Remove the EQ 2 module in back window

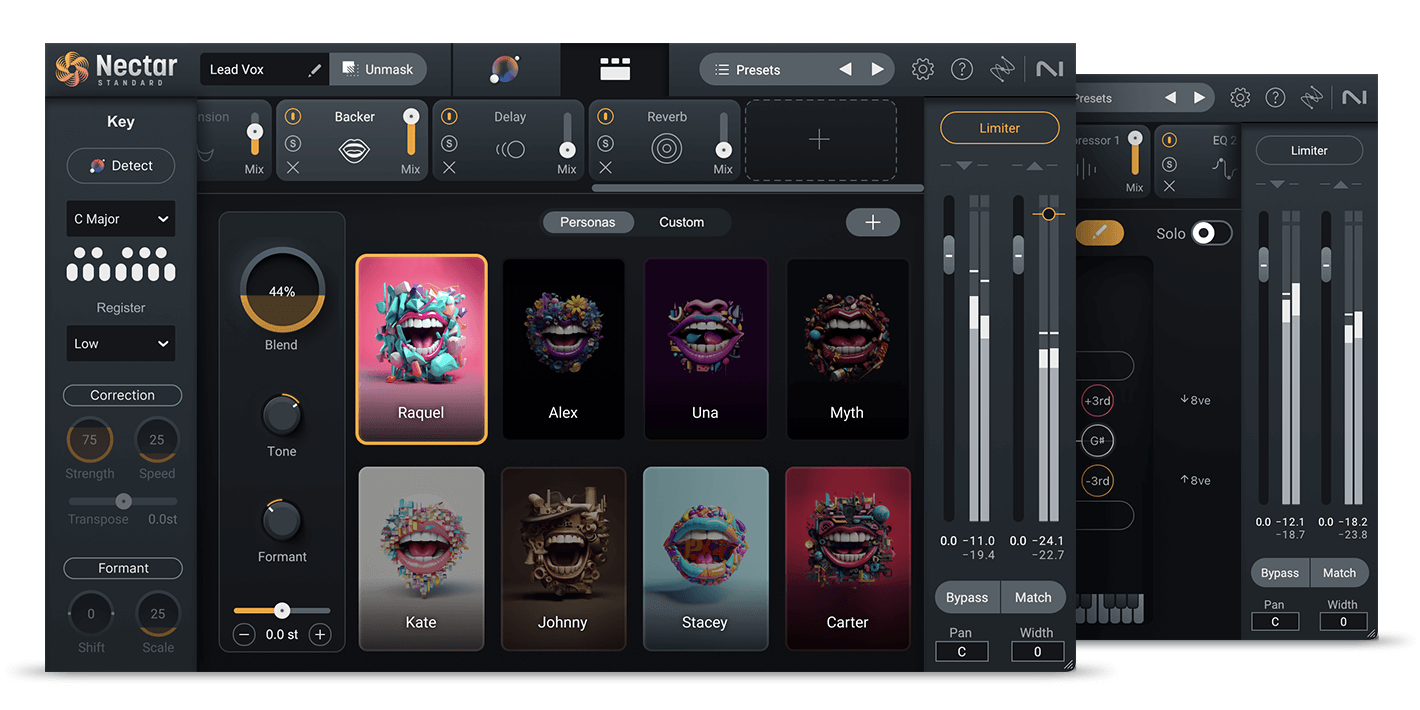coord(1169,186)
